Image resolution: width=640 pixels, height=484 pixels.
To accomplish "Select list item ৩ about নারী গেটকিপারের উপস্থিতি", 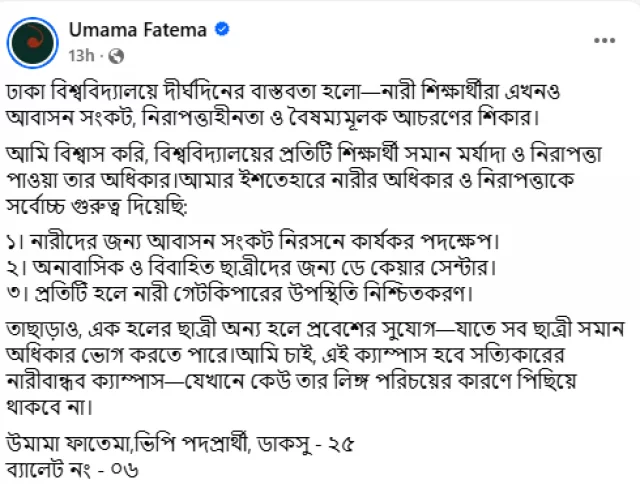I will [x=240, y=293].
